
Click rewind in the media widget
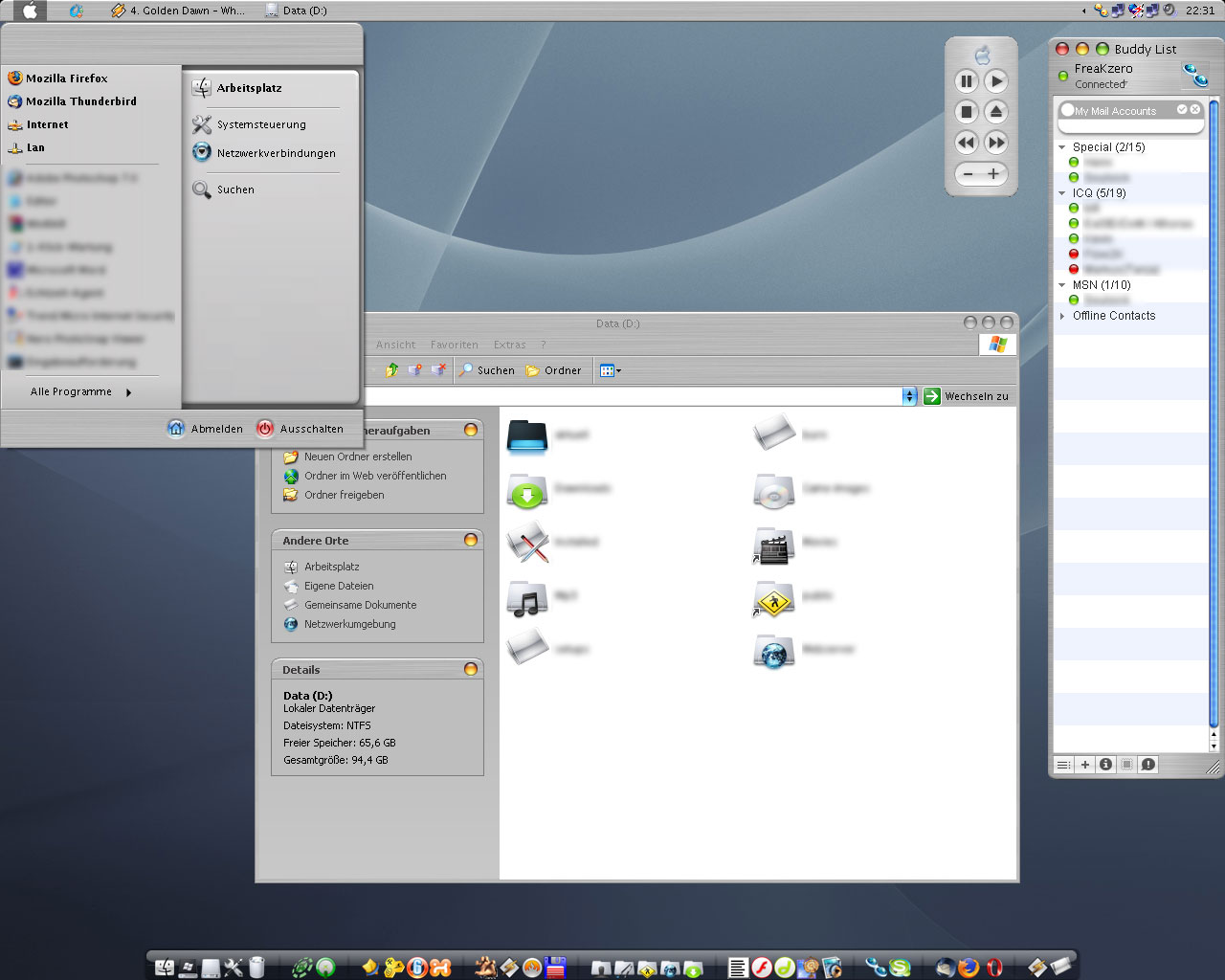pos(967,143)
